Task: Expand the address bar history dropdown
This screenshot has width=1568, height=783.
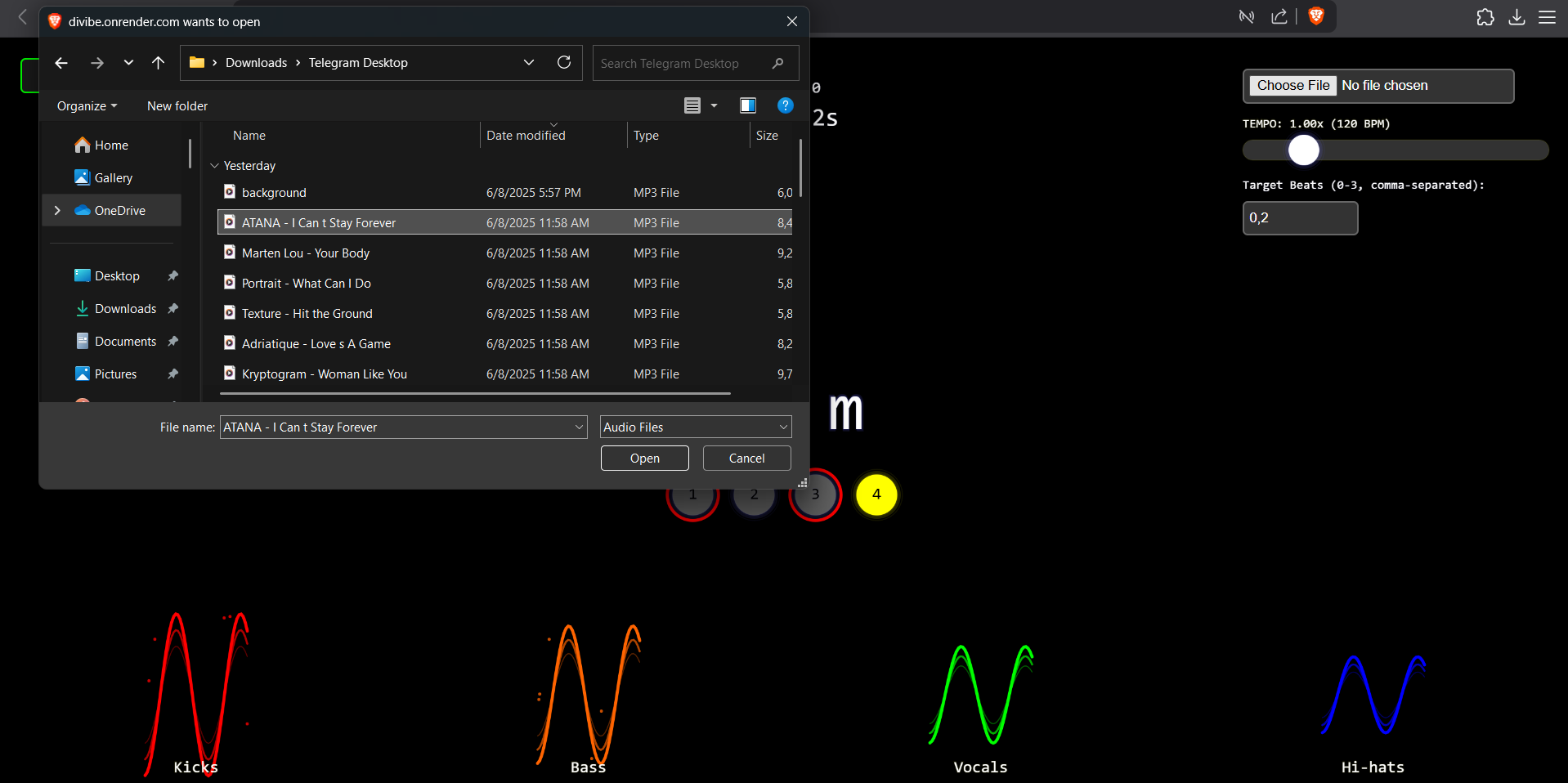Action: [529, 63]
